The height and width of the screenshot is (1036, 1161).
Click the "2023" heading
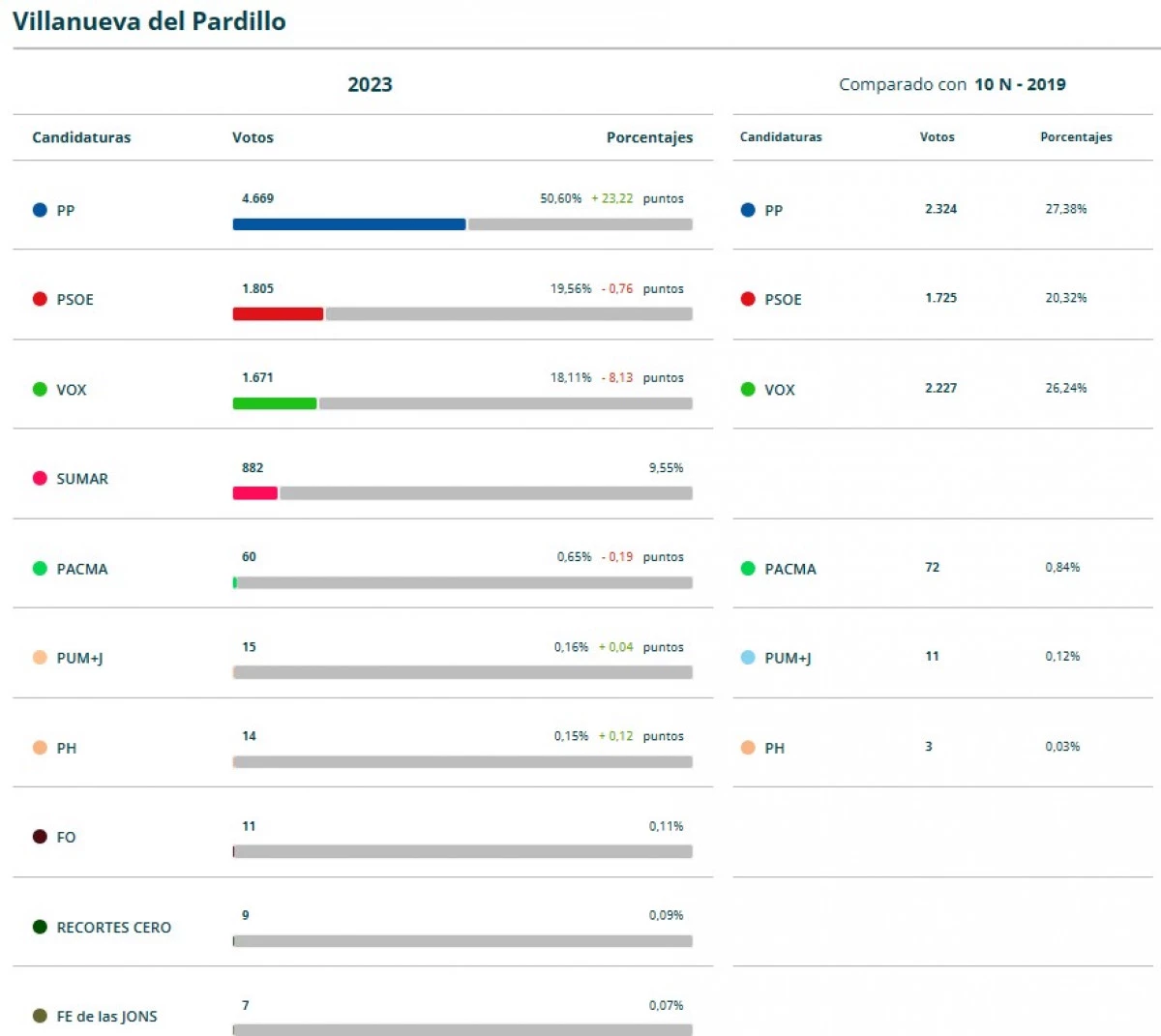coord(370,84)
